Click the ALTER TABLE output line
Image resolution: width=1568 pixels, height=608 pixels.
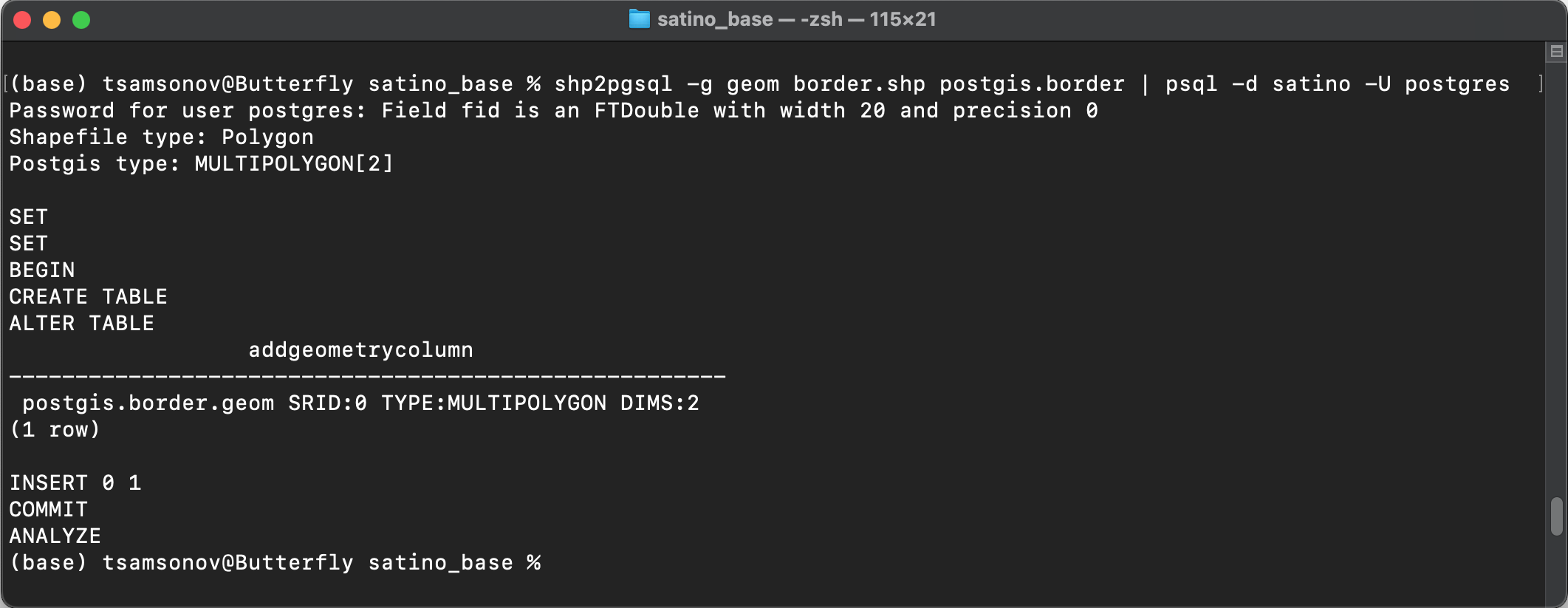(x=81, y=324)
